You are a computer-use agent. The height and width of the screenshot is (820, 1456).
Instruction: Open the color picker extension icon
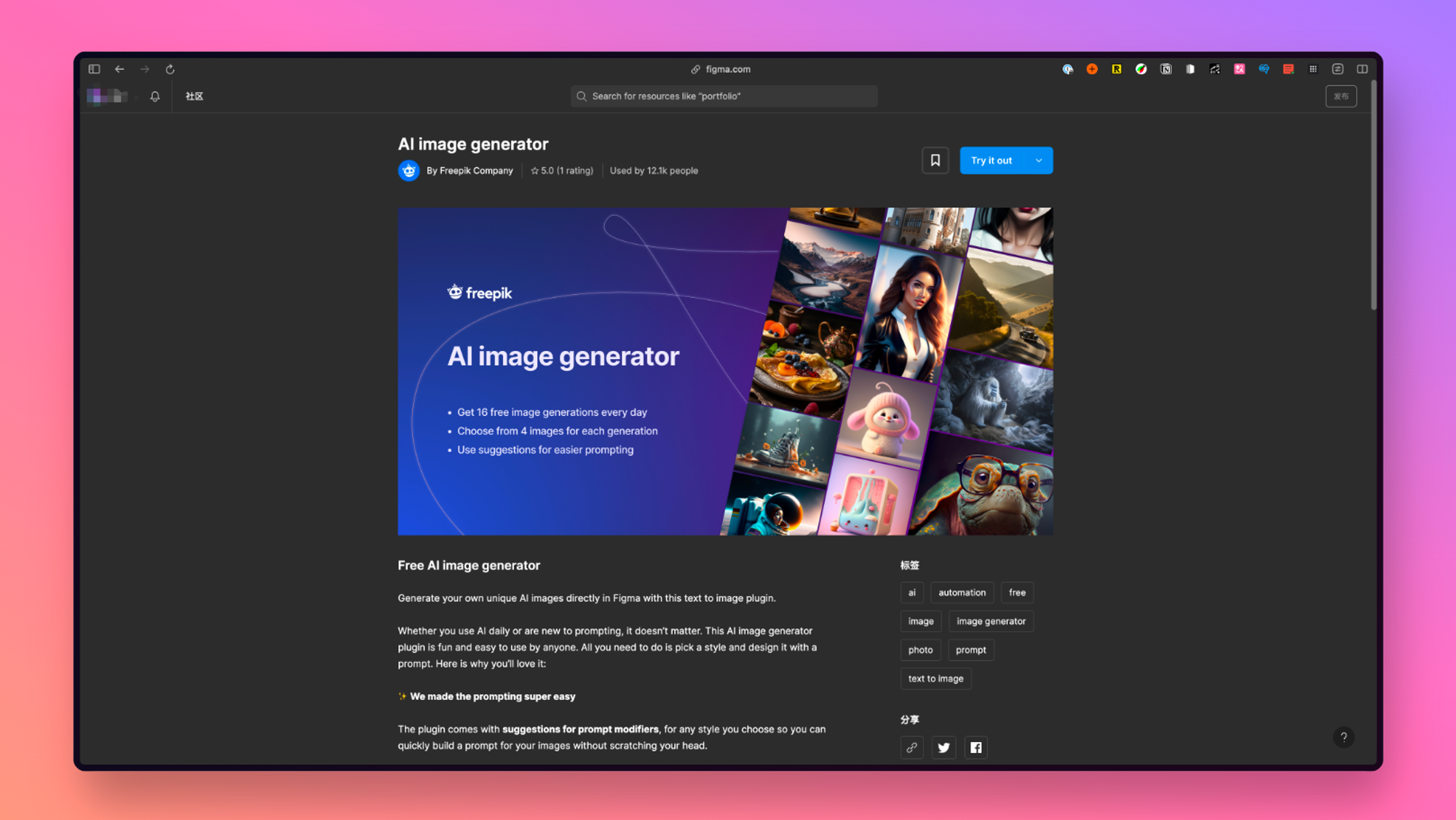(1142, 69)
